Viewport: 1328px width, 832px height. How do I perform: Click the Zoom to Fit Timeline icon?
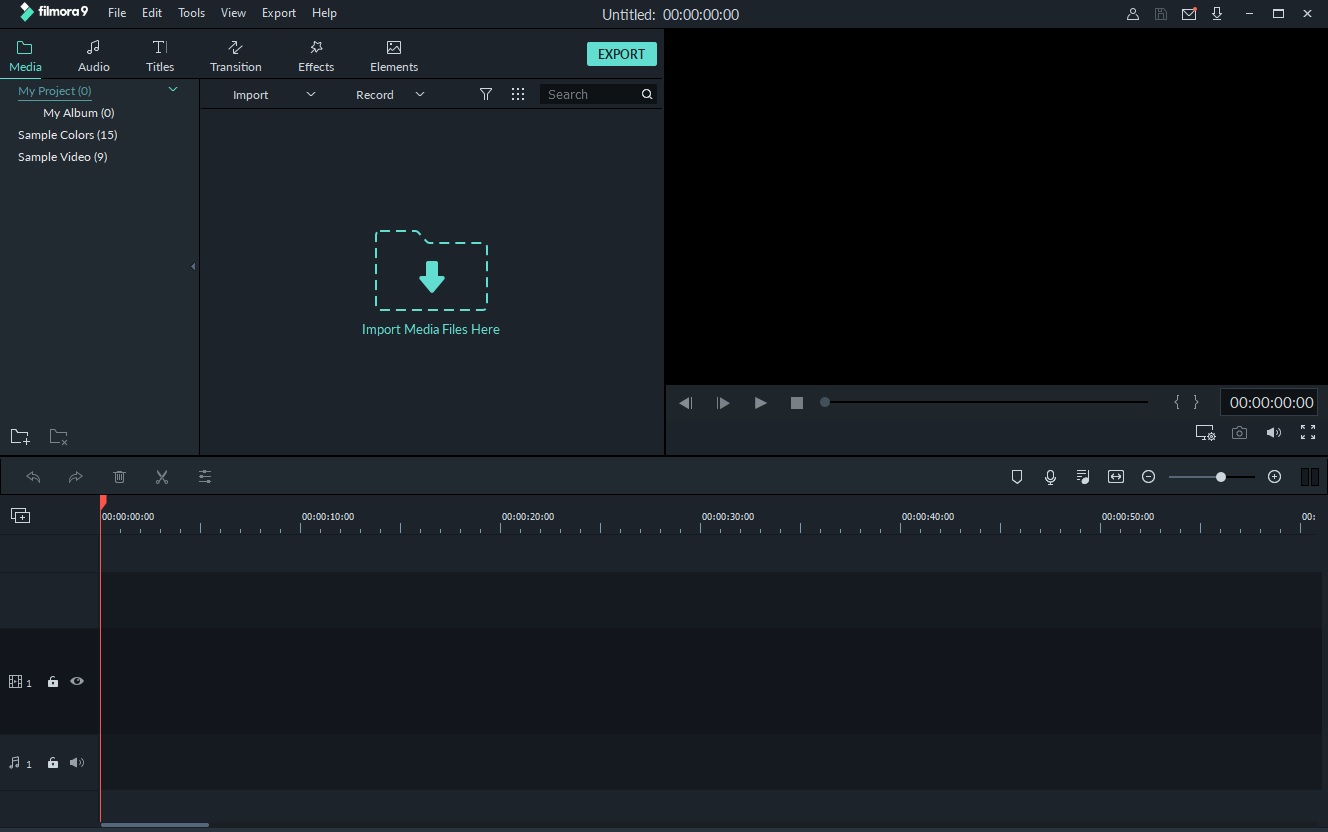pyautogui.click(x=1116, y=477)
